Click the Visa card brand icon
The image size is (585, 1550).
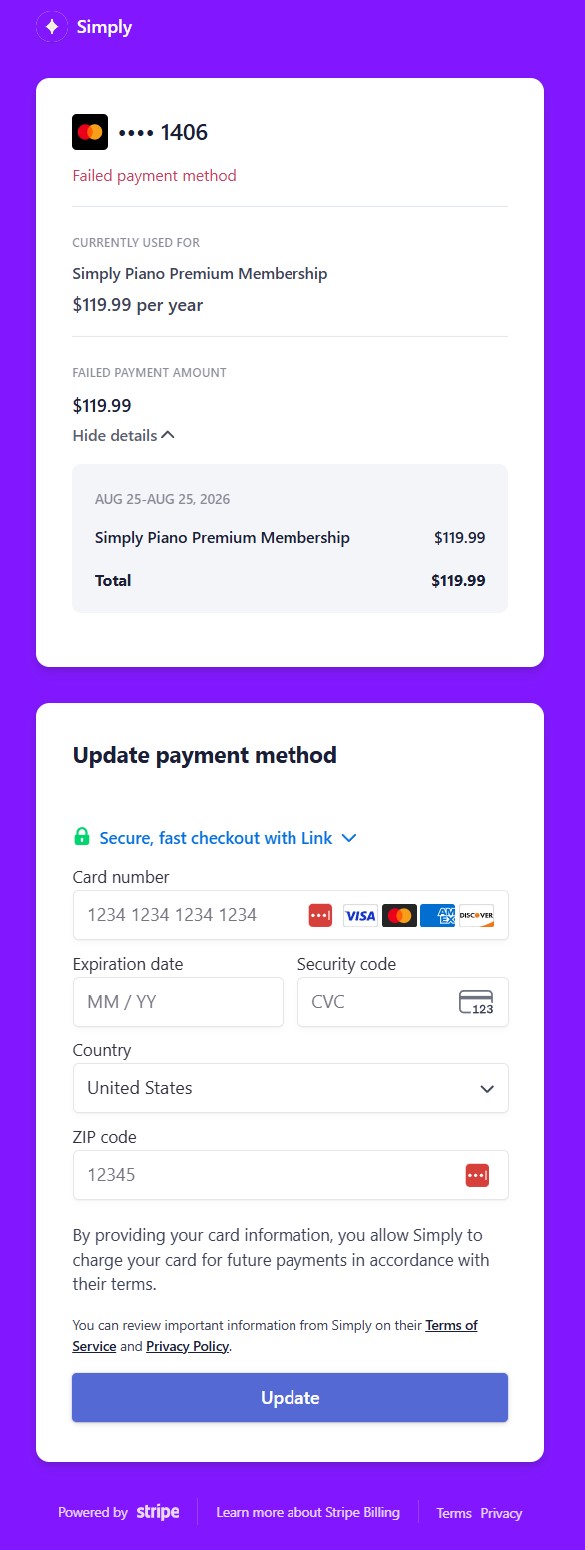[x=360, y=915]
